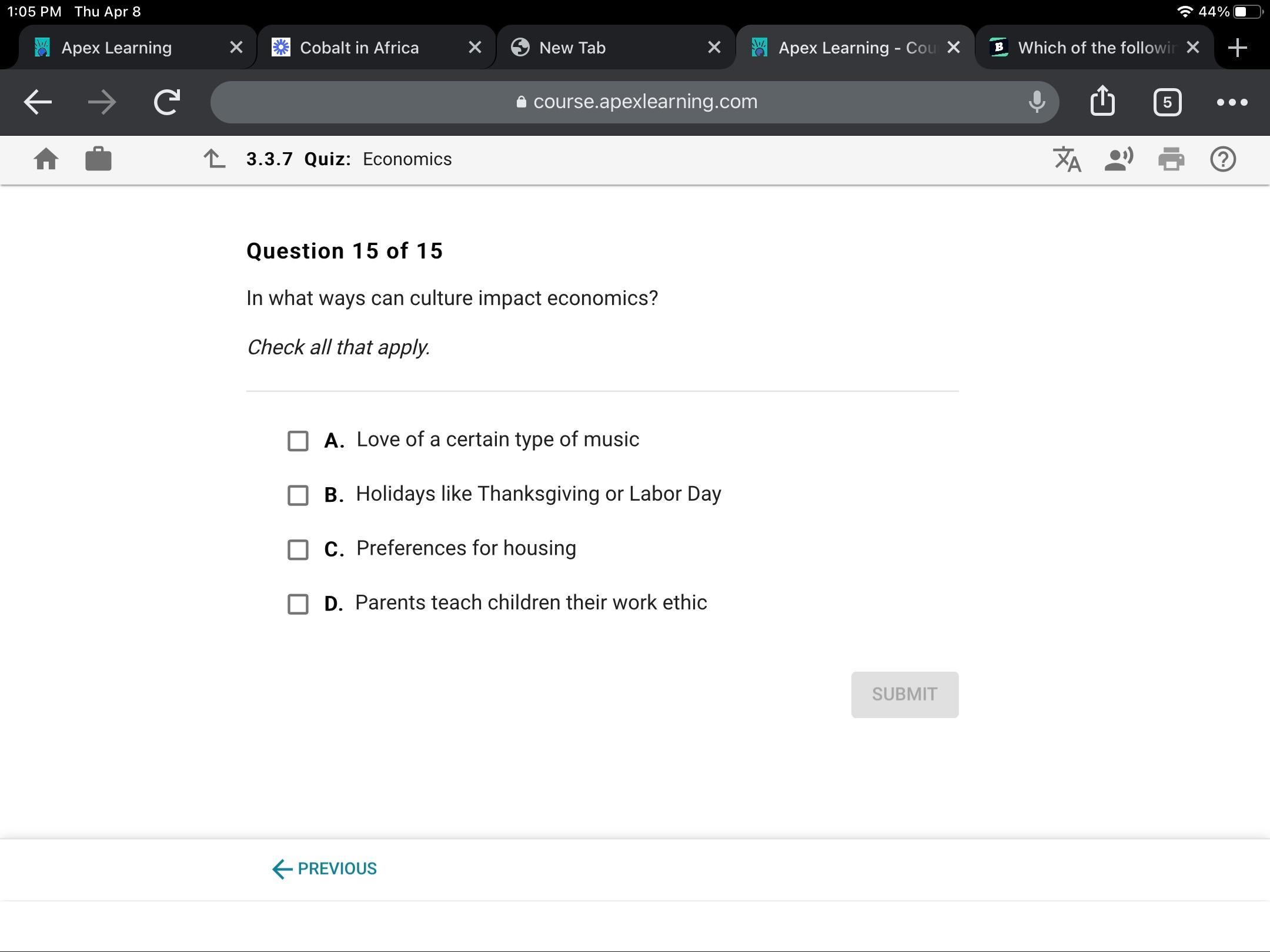This screenshot has width=1270, height=952.
Task: Tick option D about work ethic
Action: pos(298,604)
